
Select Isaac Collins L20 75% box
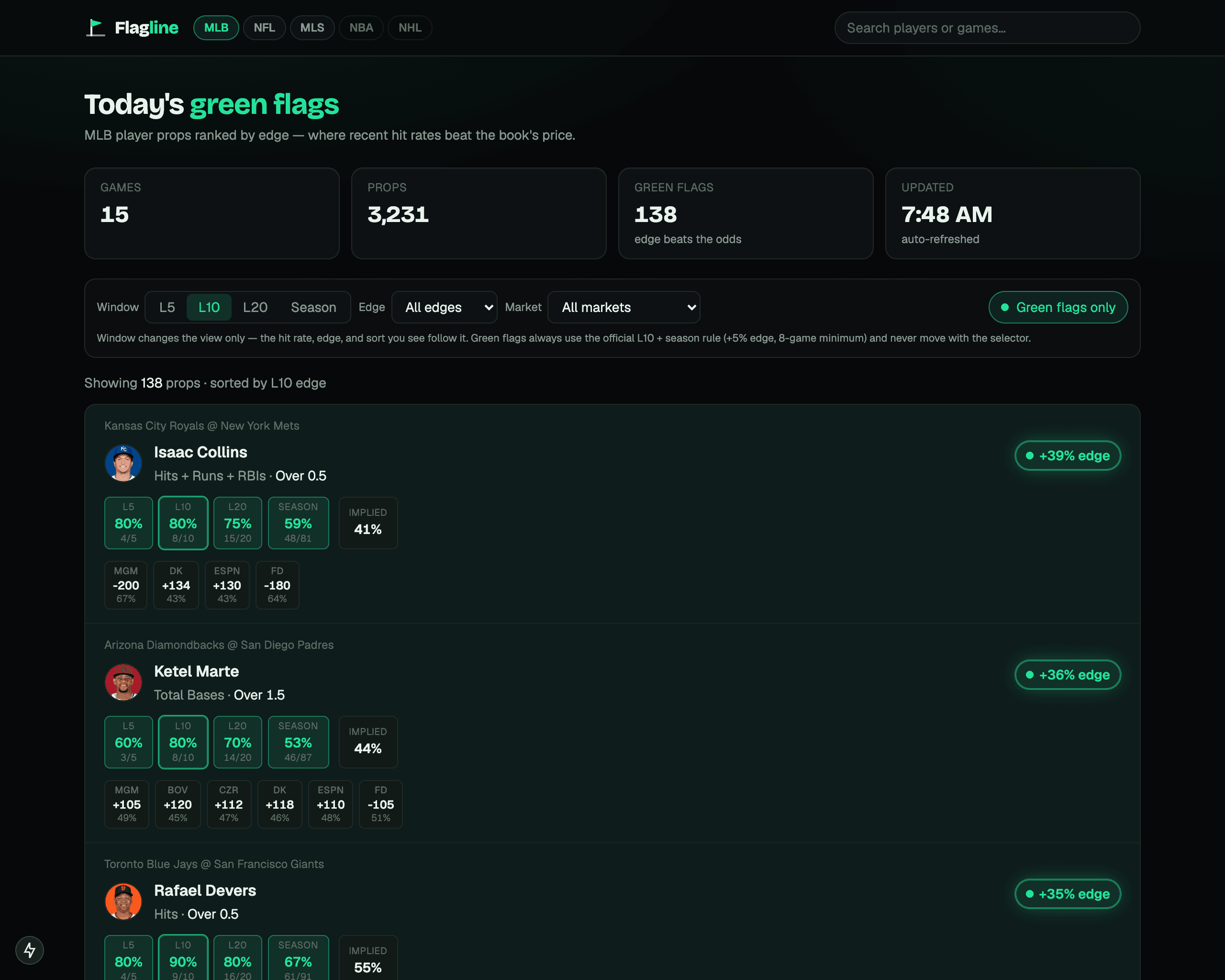(x=237, y=523)
